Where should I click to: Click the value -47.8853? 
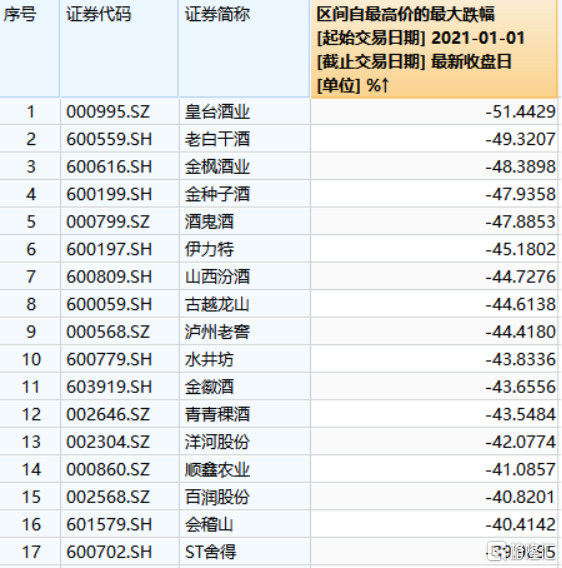[520, 222]
